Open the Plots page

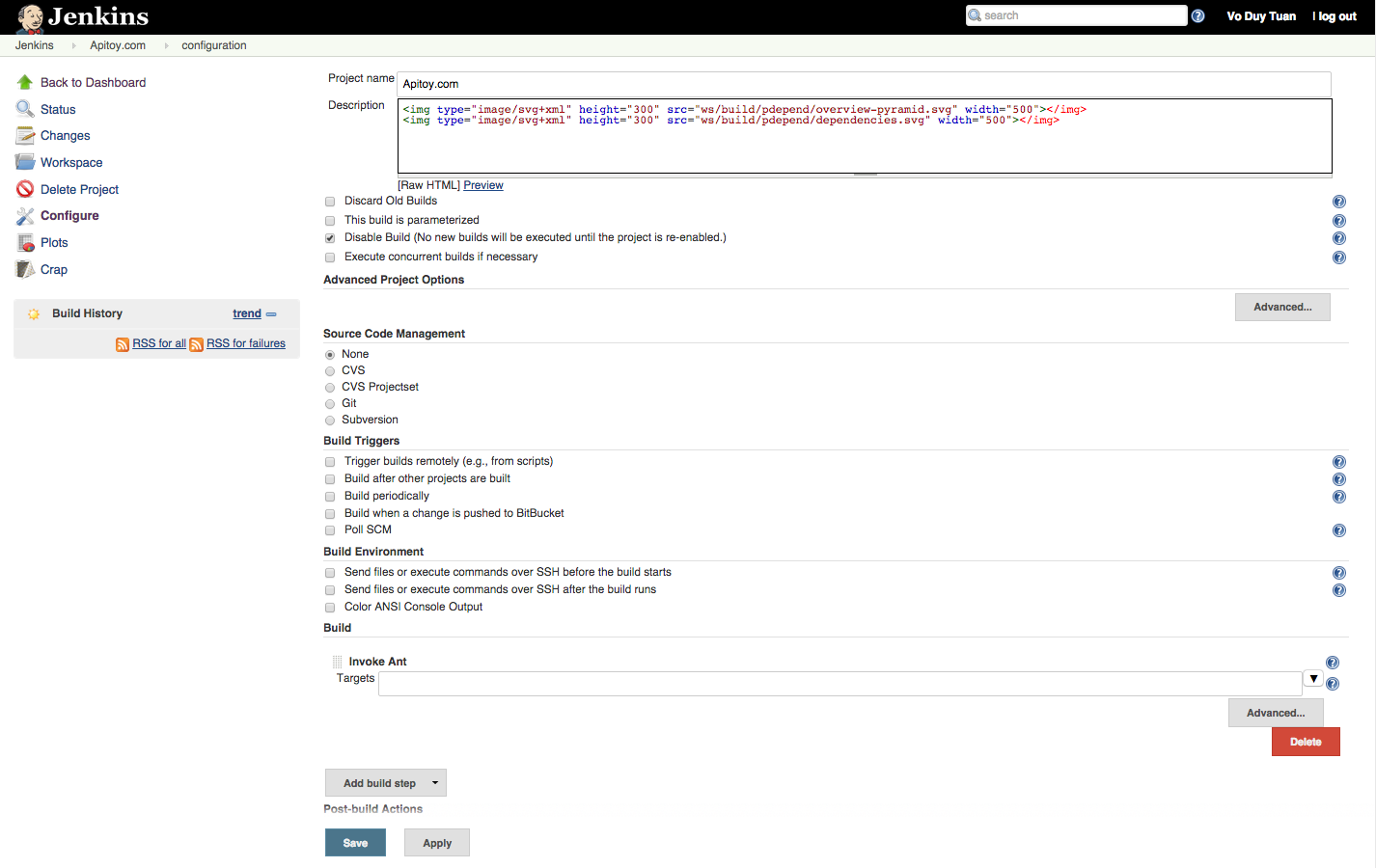click(54, 243)
